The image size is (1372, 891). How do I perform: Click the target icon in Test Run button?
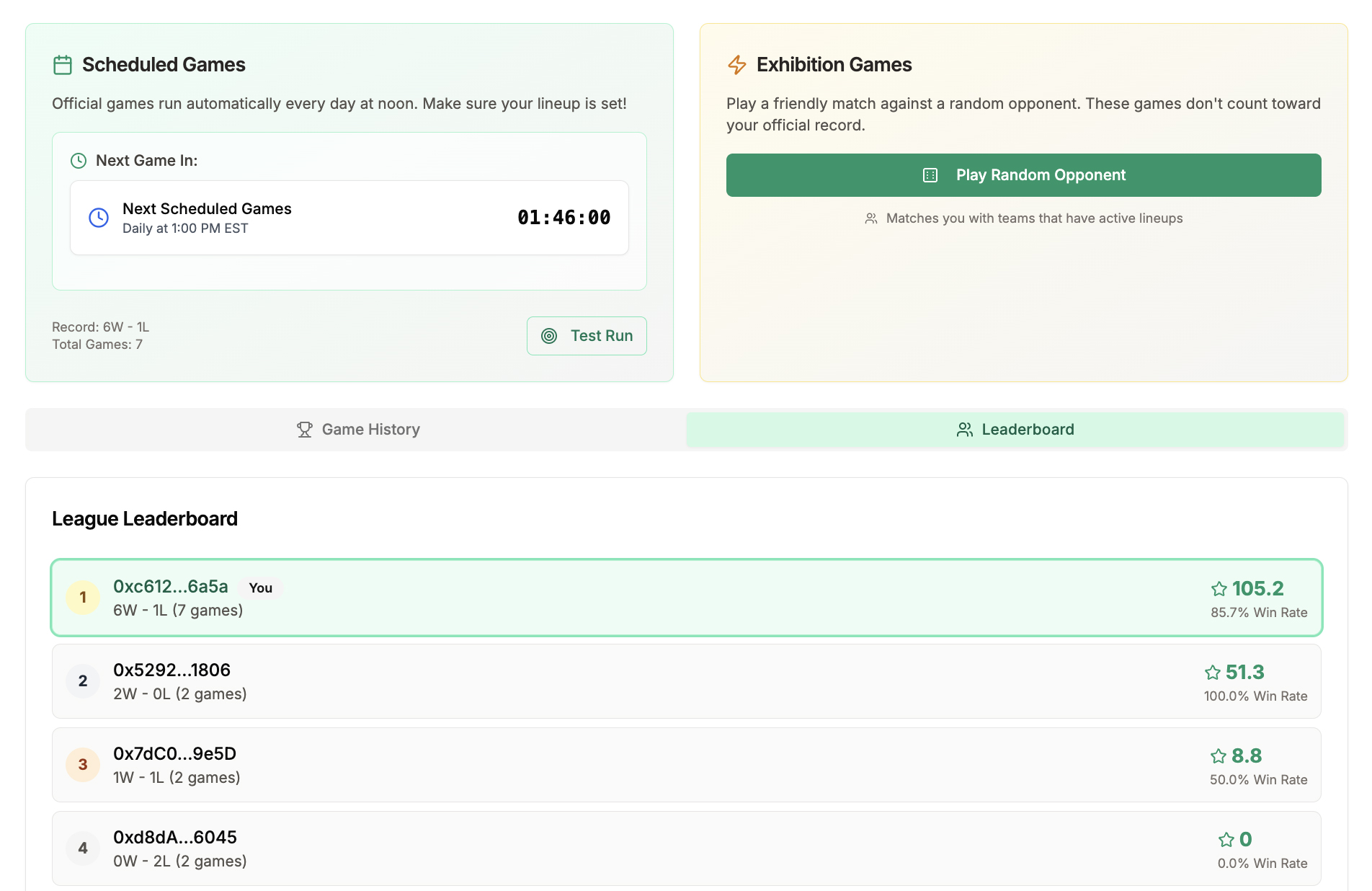(x=549, y=336)
